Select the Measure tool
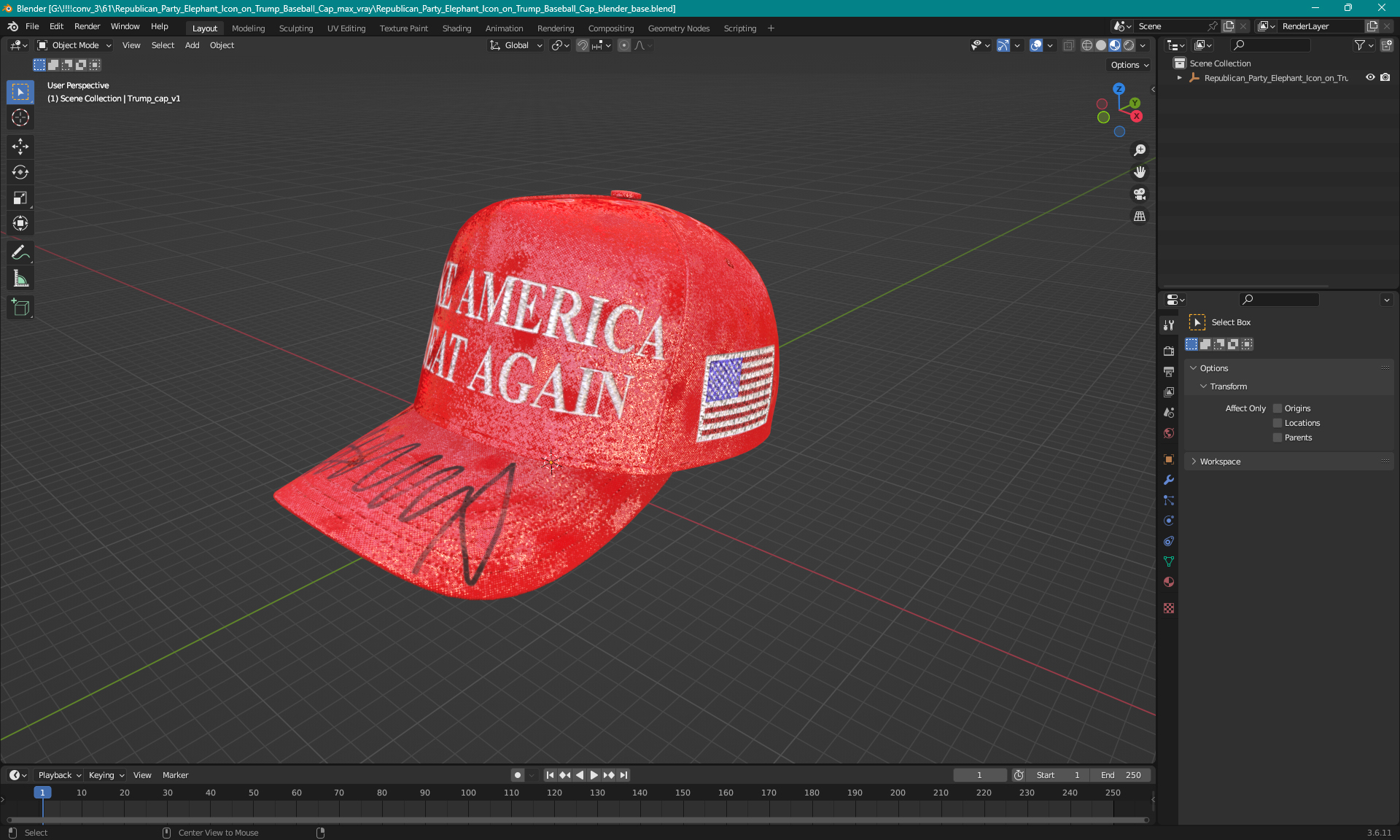The height and width of the screenshot is (840, 1400). [20, 279]
